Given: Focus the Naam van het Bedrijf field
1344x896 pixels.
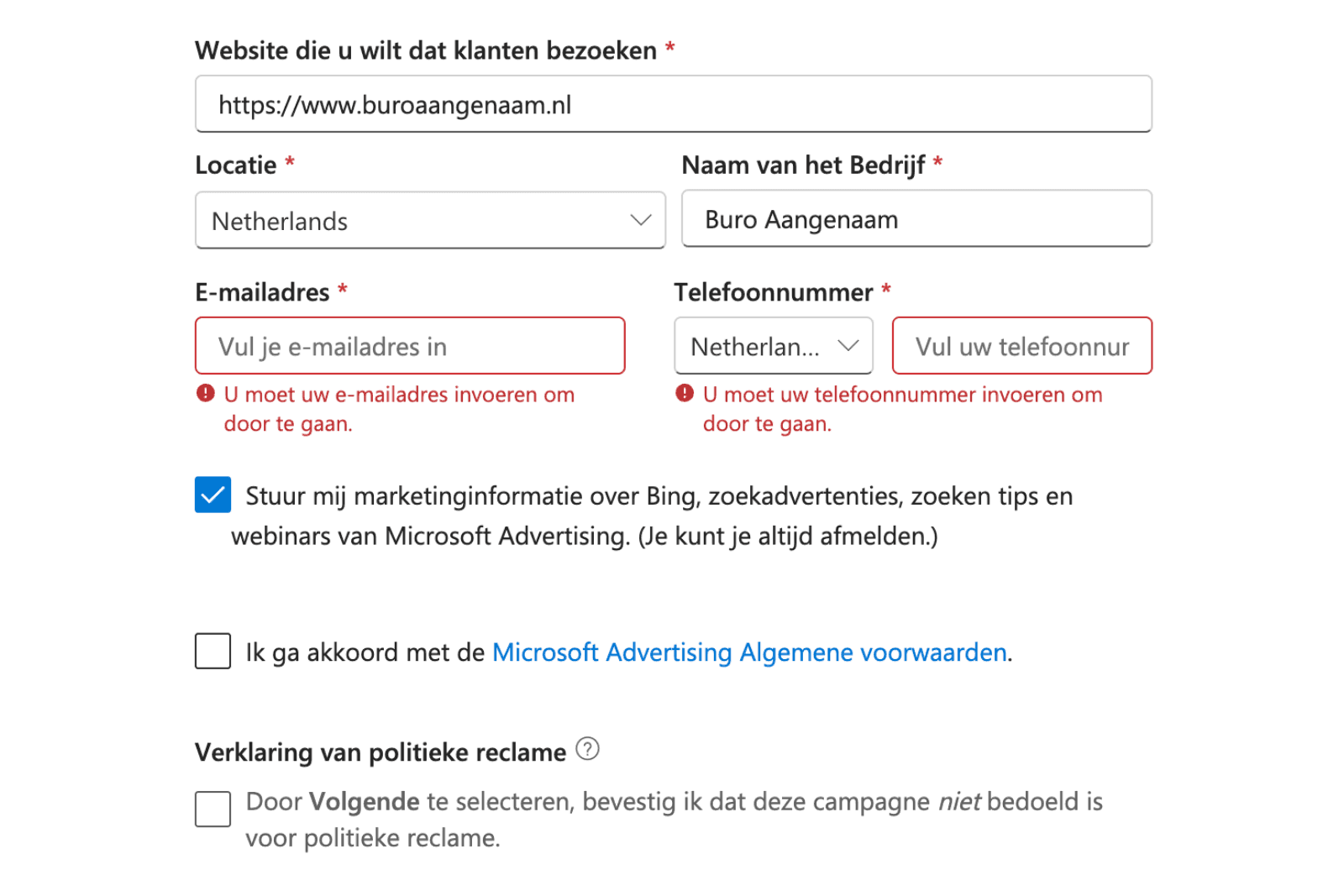Looking at the screenshot, I should pos(916,219).
